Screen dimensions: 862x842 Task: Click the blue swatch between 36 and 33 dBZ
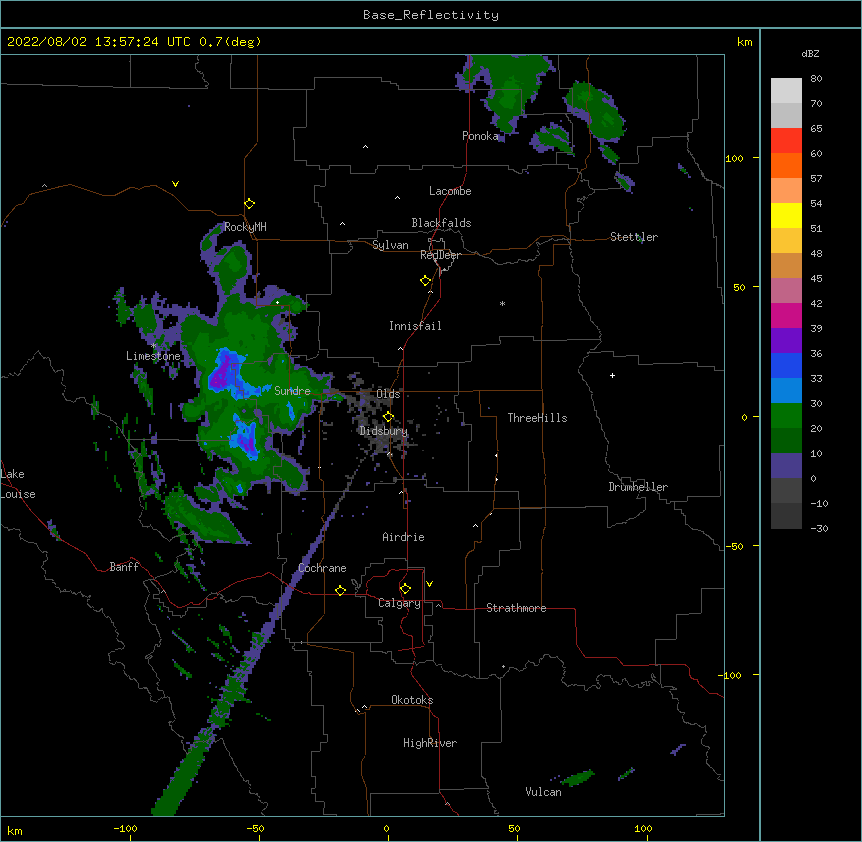pos(786,365)
